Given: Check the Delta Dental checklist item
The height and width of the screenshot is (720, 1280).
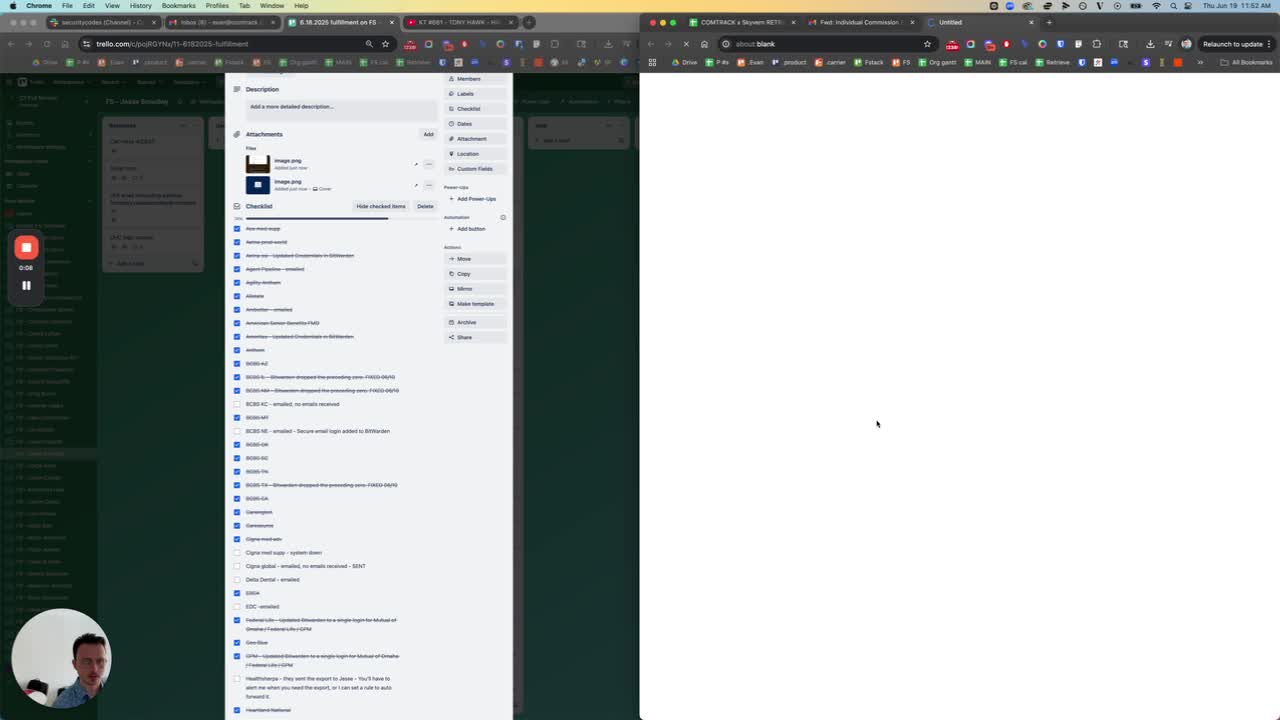Looking at the screenshot, I should (x=237, y=579).
